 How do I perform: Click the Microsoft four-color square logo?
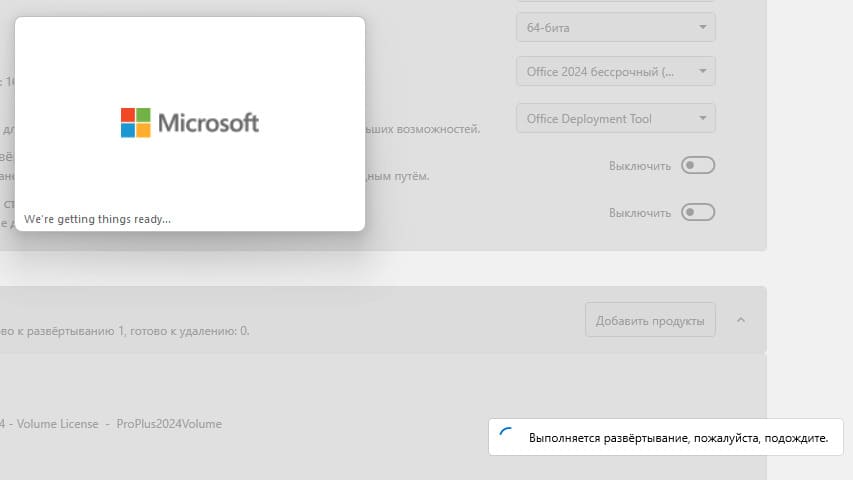[x=135, y=122]
